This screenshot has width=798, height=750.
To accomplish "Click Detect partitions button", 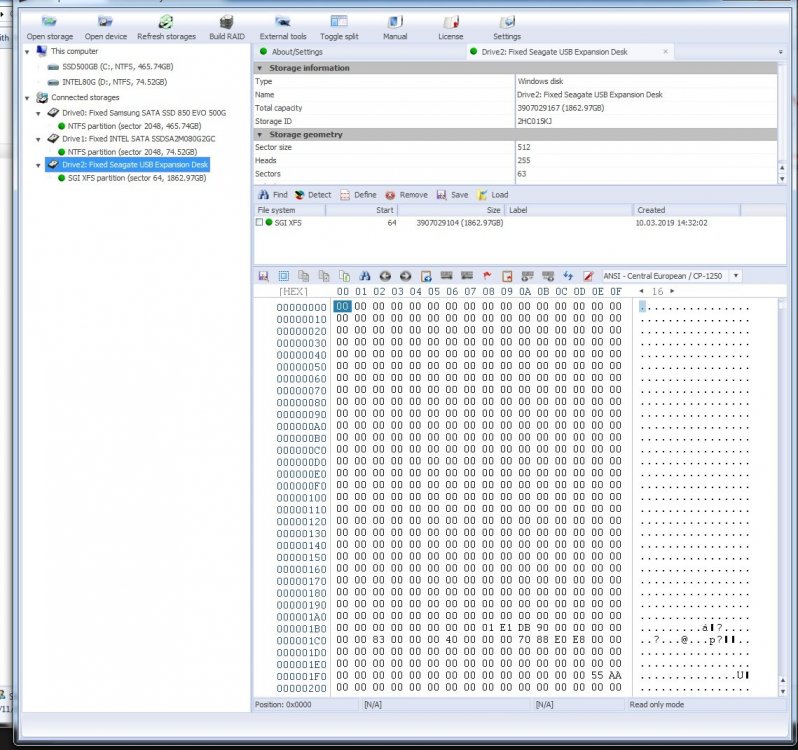I will tap(312, 195).
